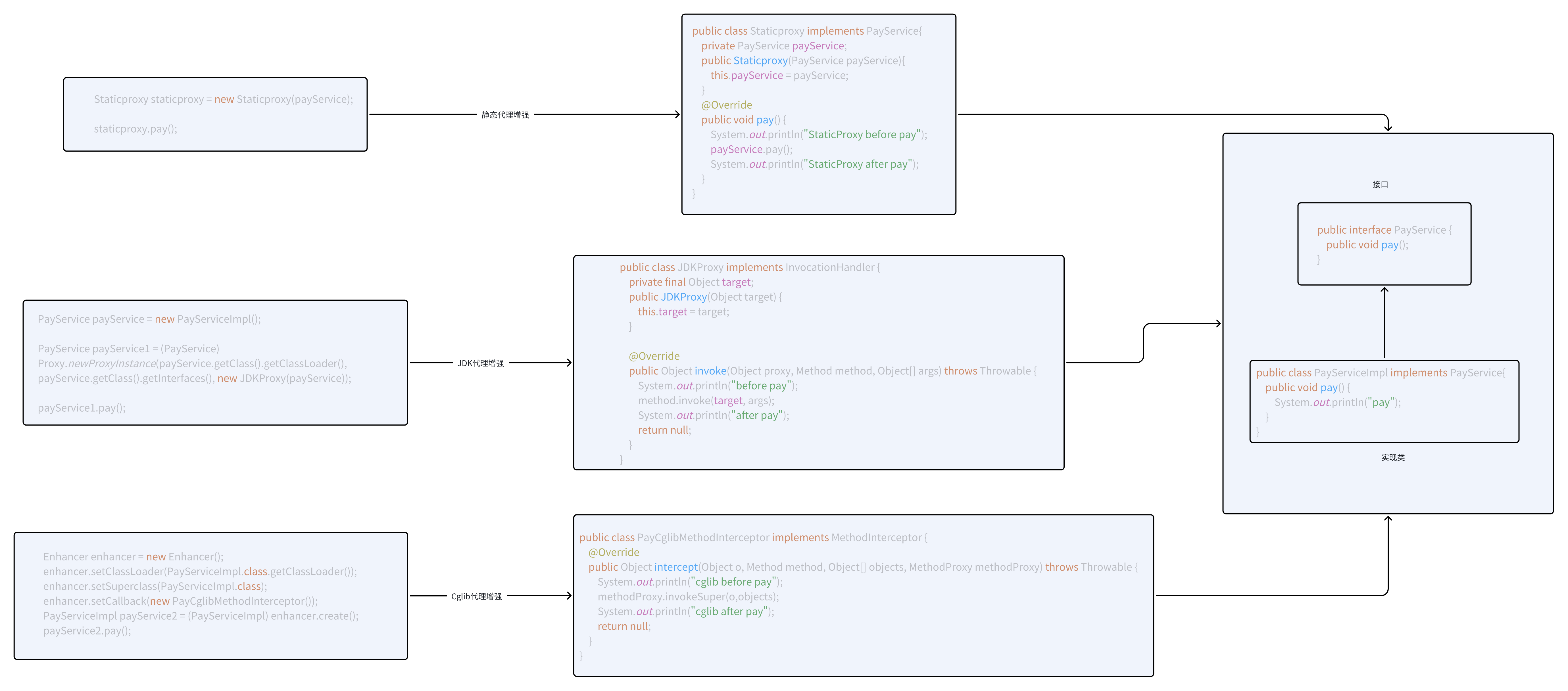
Task: Click the 'method.invoke(target, args);' line
Action: coord(706,400)
